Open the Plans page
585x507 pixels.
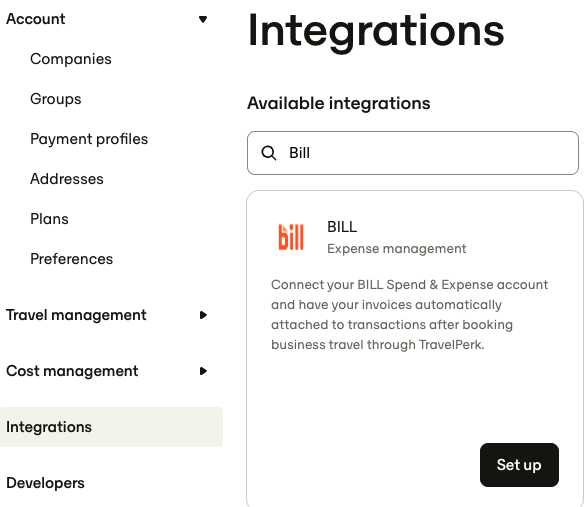pyautogui.click(x=49, y=219)
